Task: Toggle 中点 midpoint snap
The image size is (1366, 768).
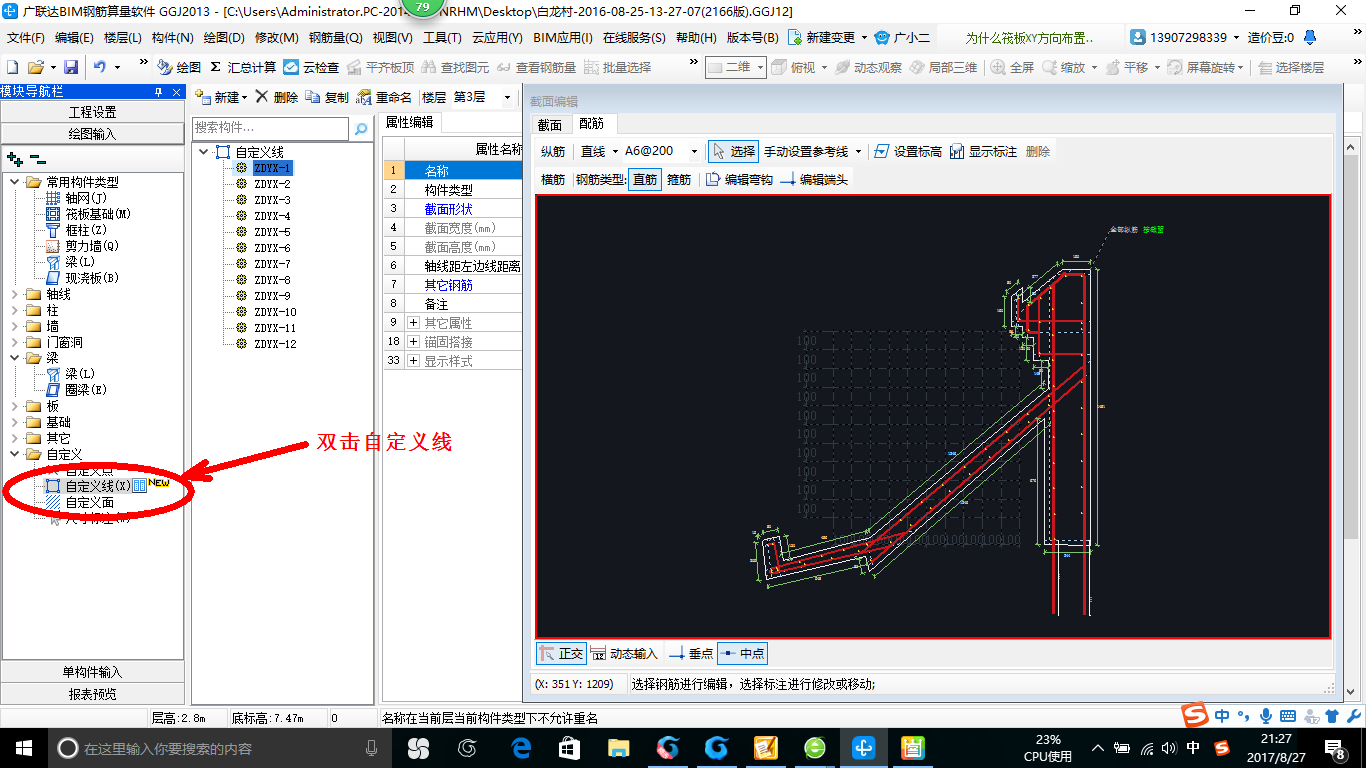Action: tap(742, 653)
